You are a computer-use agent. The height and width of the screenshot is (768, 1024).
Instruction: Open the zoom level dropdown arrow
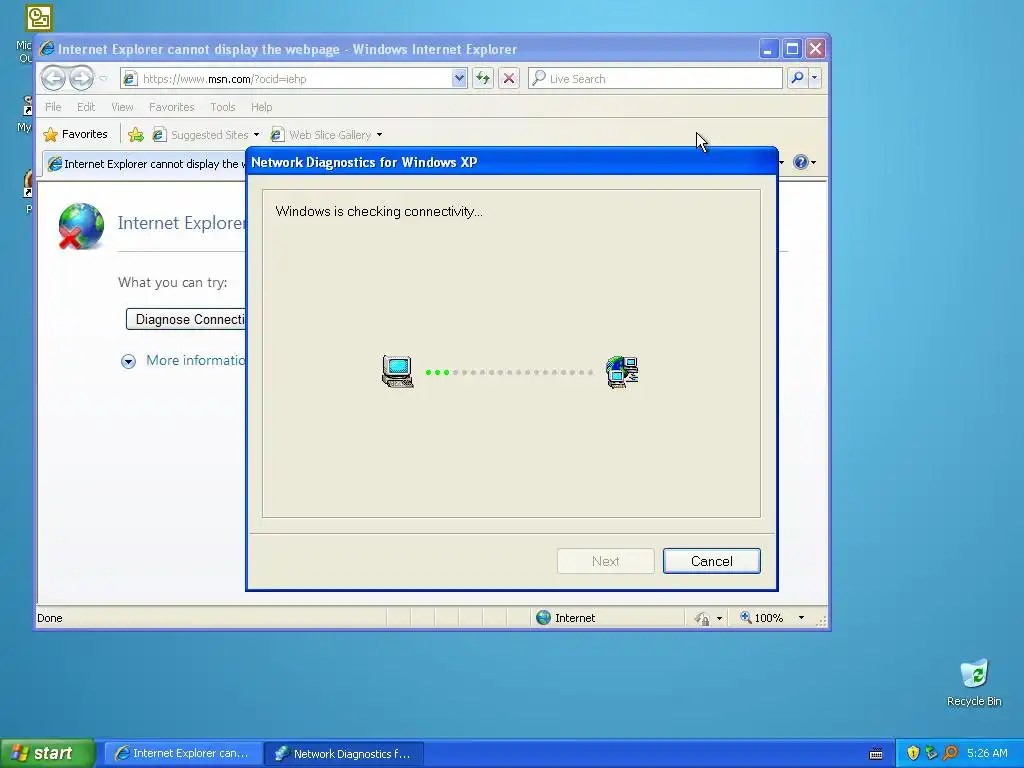click(x=801, y=618)
